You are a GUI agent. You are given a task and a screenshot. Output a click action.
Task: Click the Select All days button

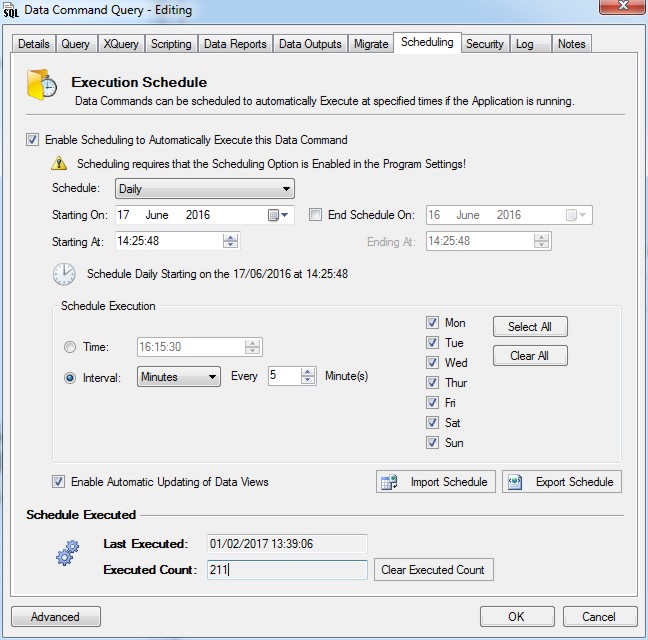click(530, 327)
